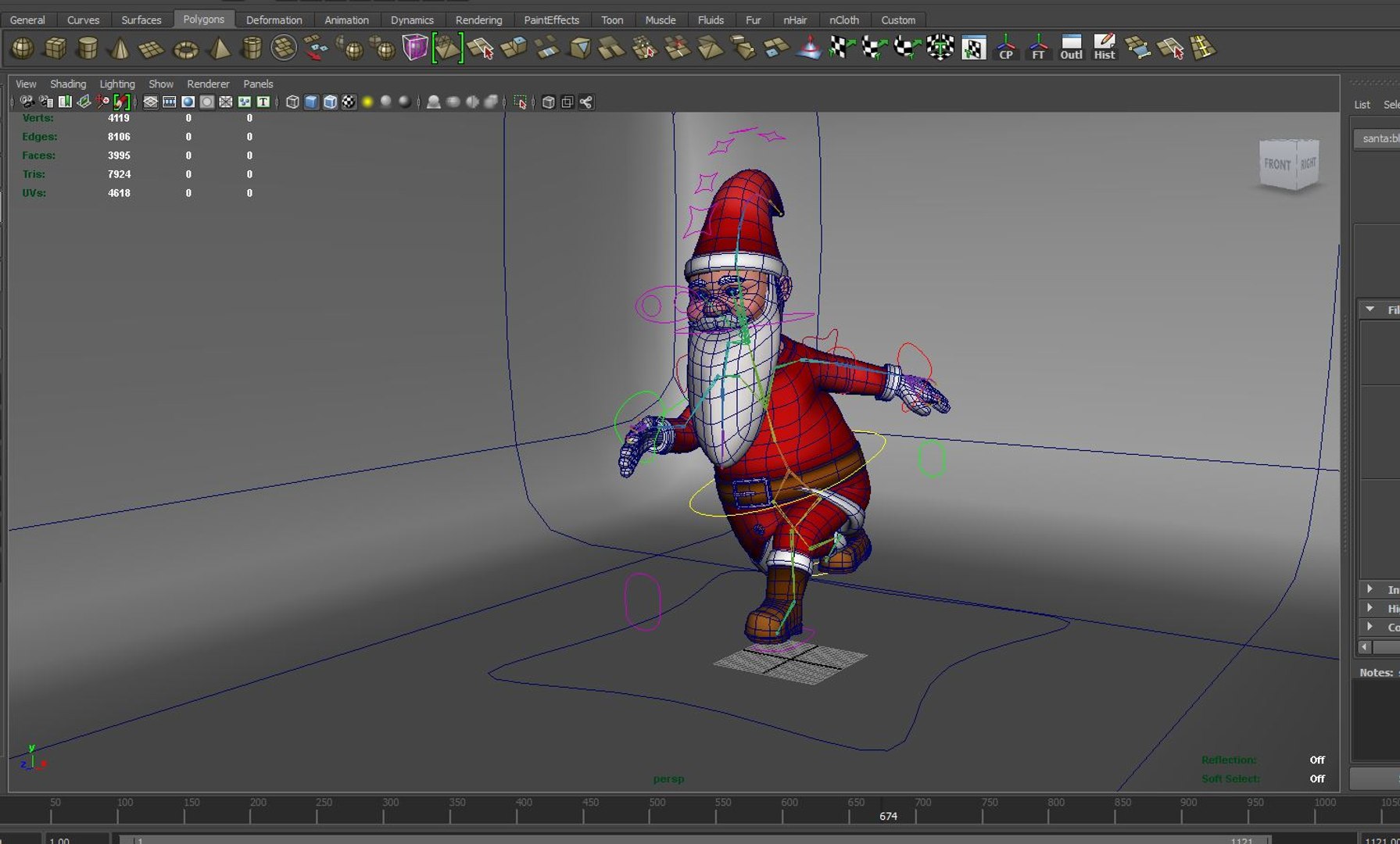Viewport: 1400px width, 844px height.
Task: Toggle smooth shade all in the viewport
Action: pyautogui.click(x=311, y=102)
